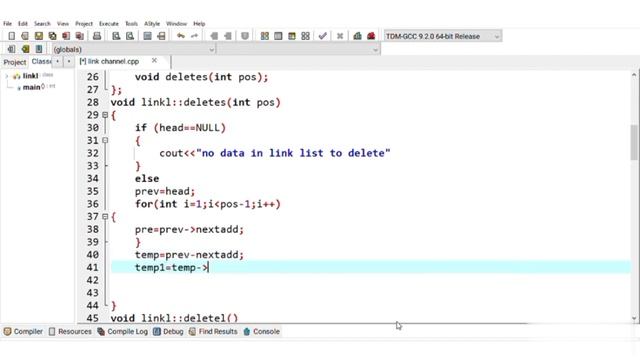Collapse code fold at line 31
The image size is (640, 360).
[105, 140]
